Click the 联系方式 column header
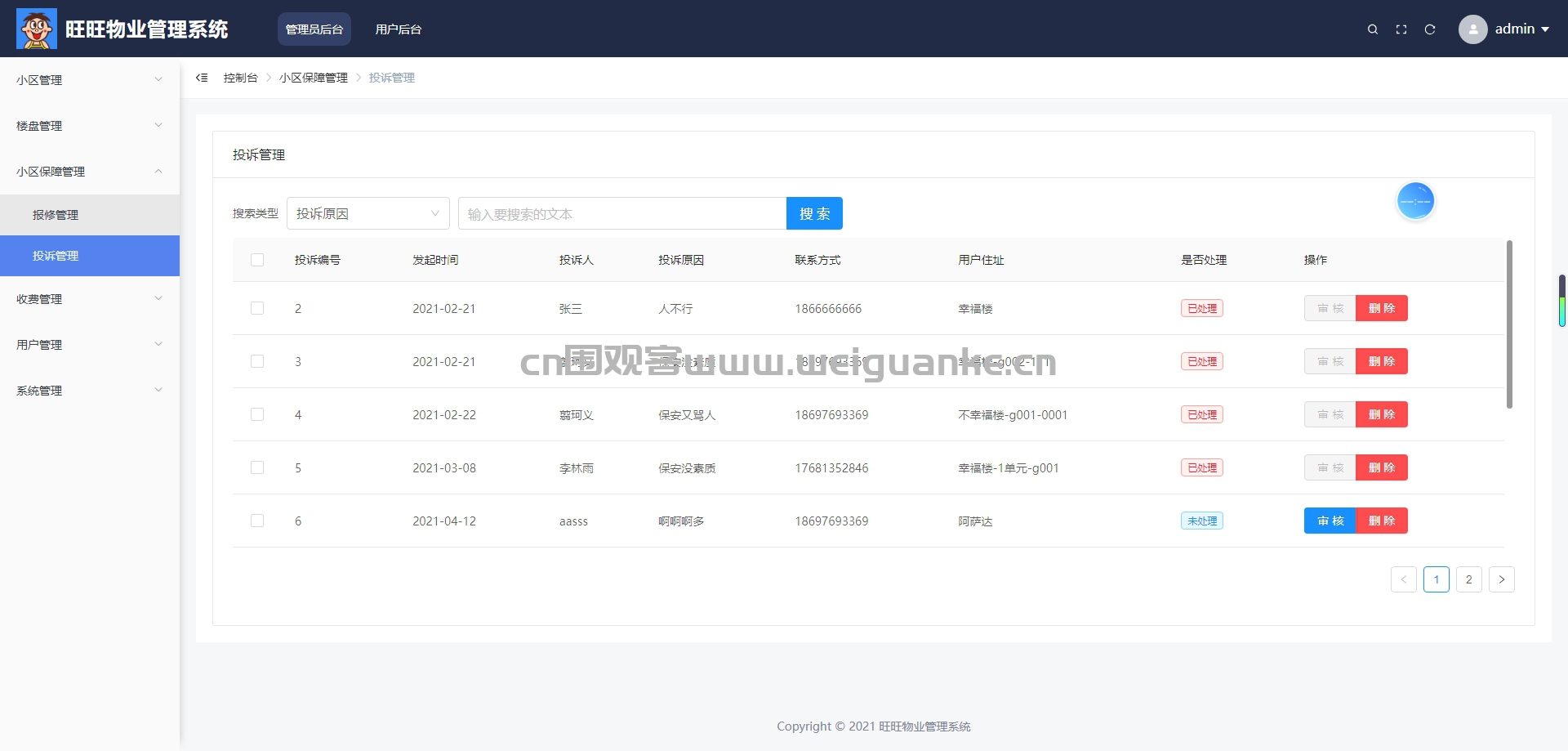Screen dimensions: 1568x751 pos(817,260)
